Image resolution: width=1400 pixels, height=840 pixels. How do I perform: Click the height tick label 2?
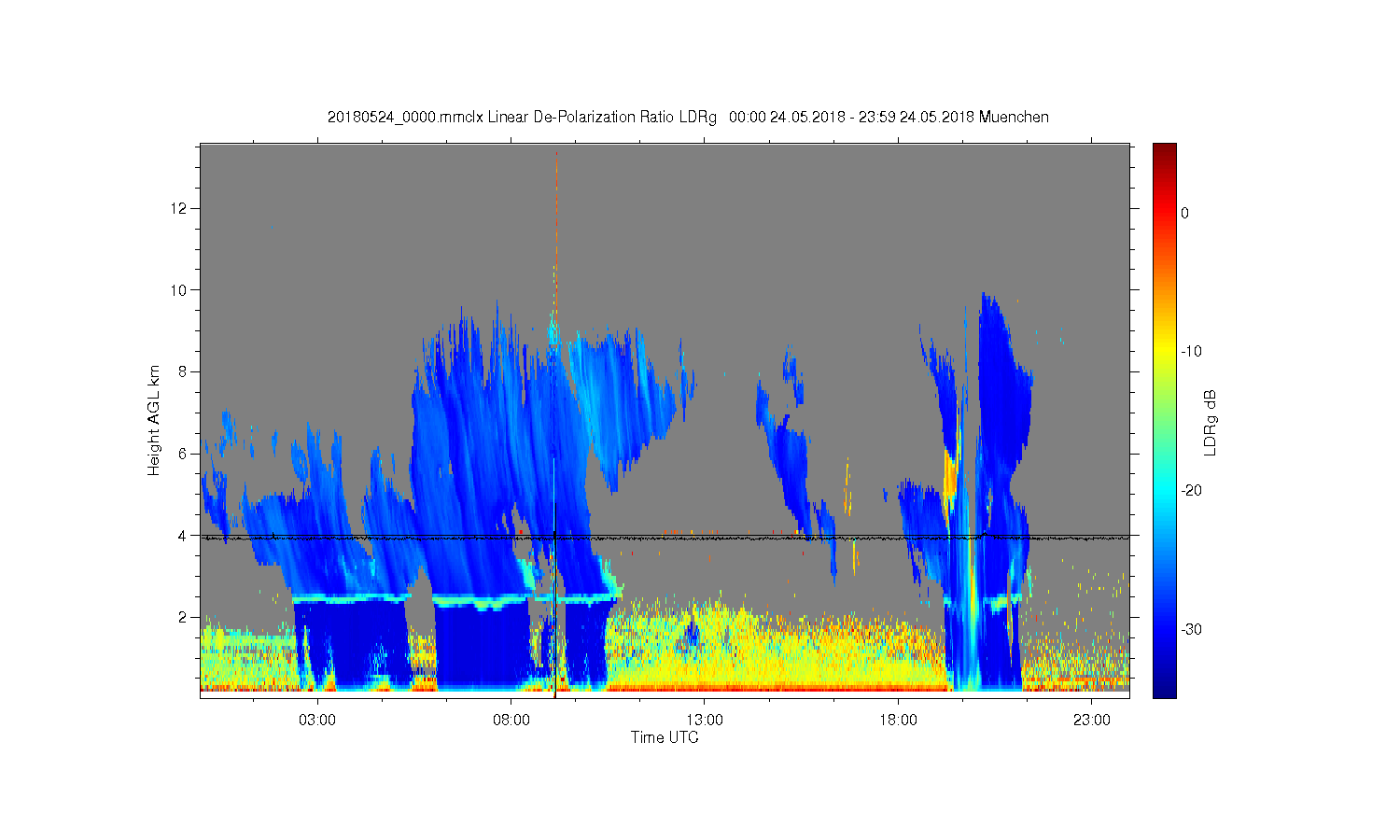pyautogui.click(x=183, y=617)
